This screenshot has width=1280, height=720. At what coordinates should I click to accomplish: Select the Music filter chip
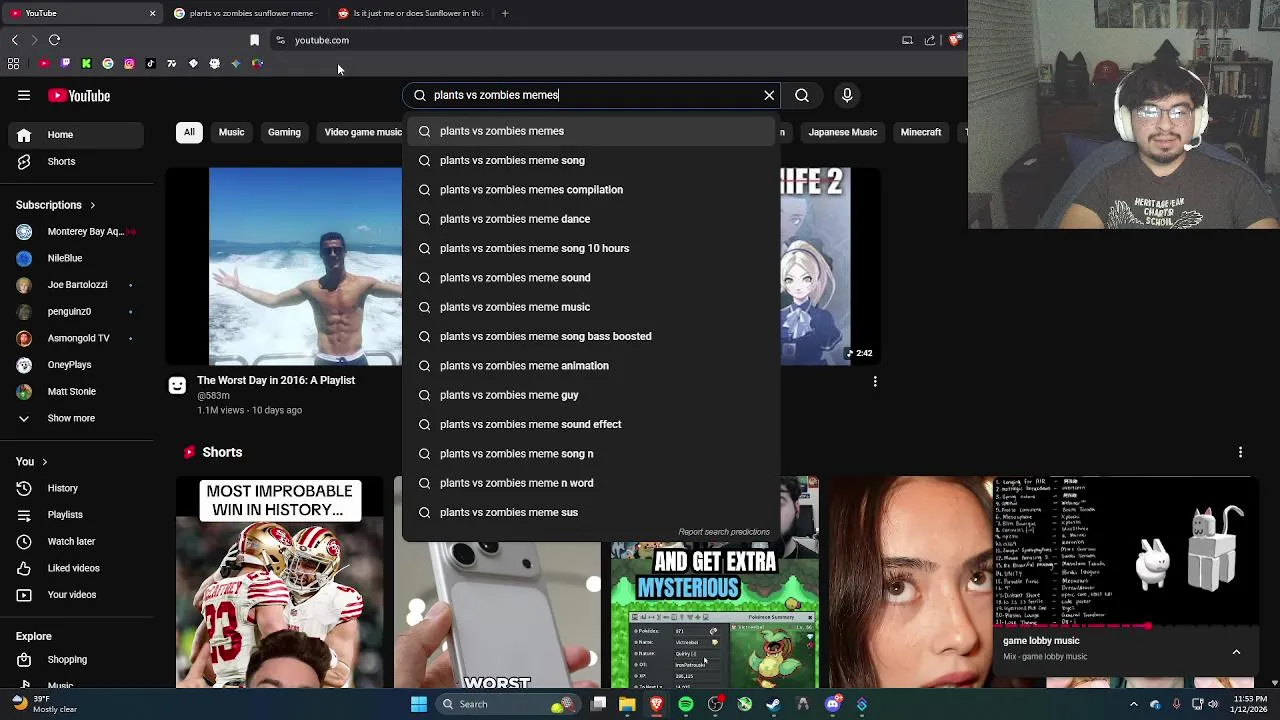pos(231,132)
